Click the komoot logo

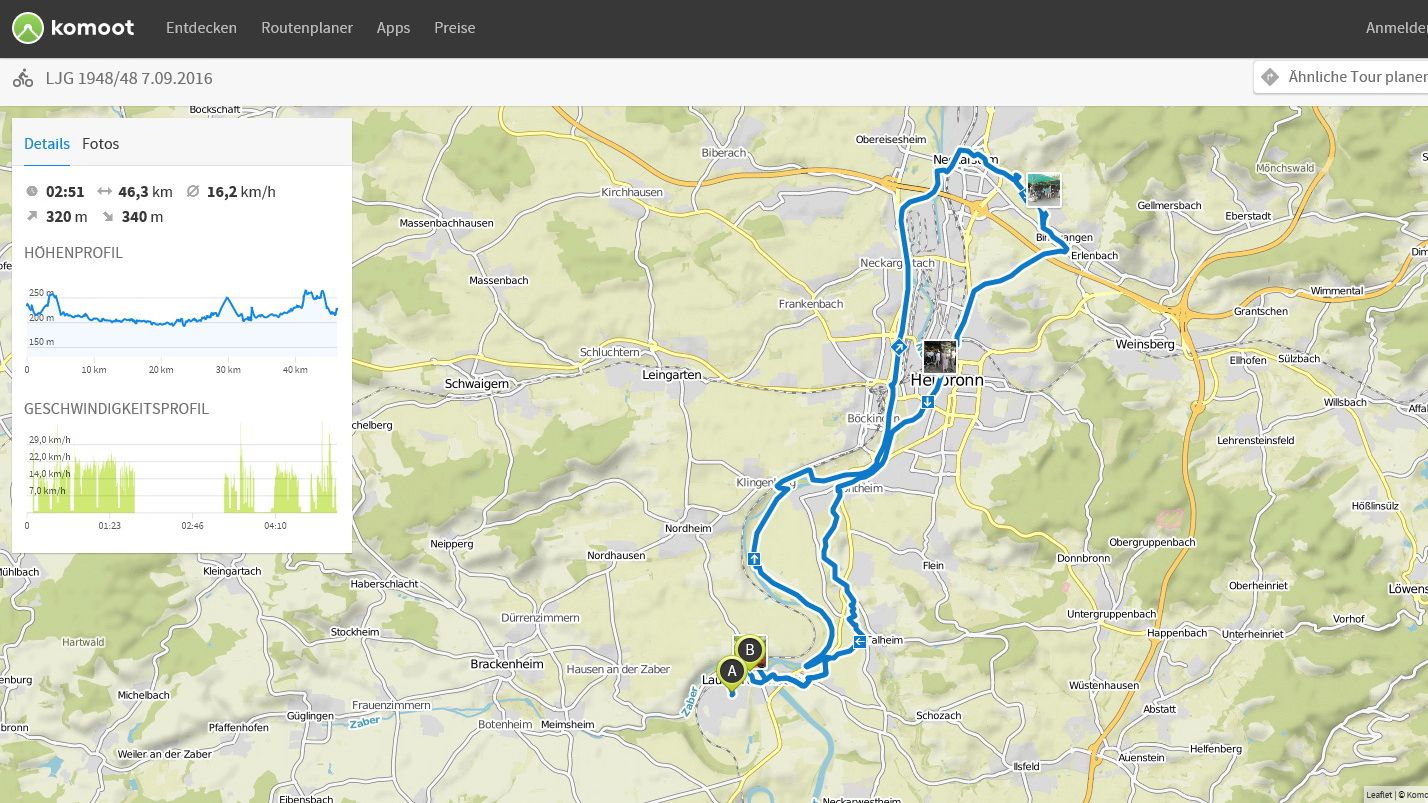(73, 28)
